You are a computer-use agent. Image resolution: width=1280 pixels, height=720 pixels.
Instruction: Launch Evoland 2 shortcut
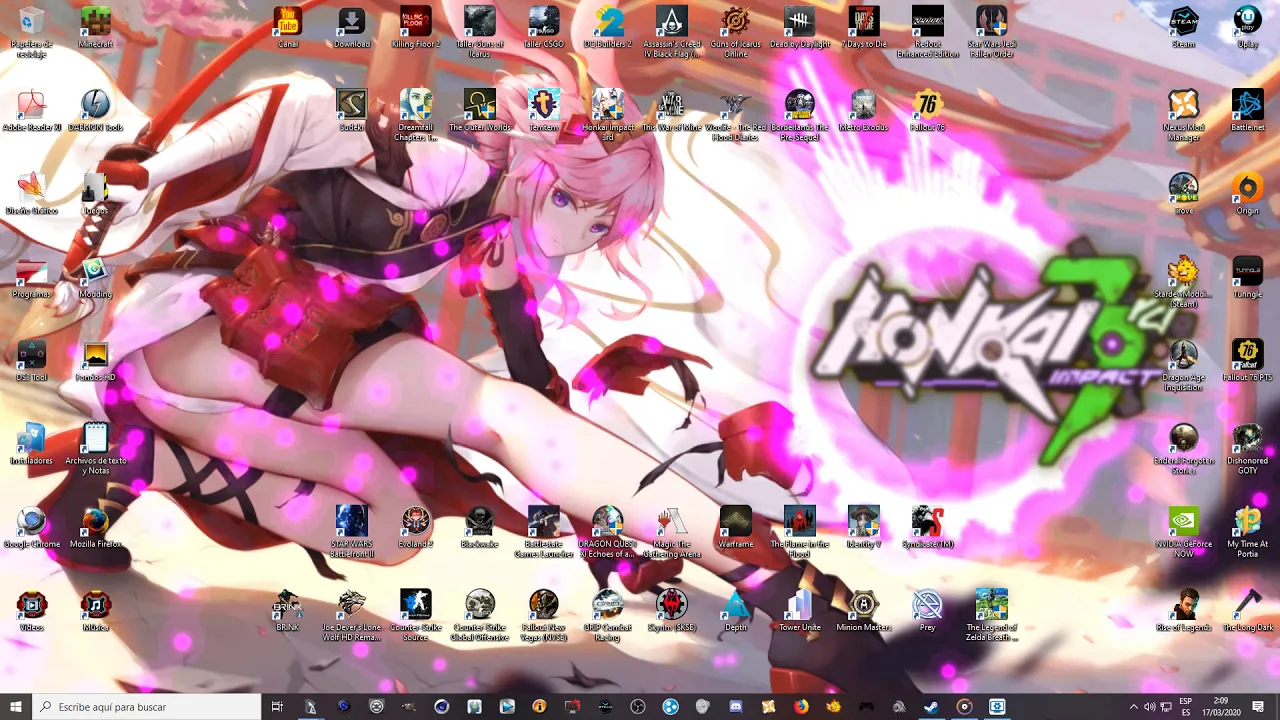coord(416,526)
